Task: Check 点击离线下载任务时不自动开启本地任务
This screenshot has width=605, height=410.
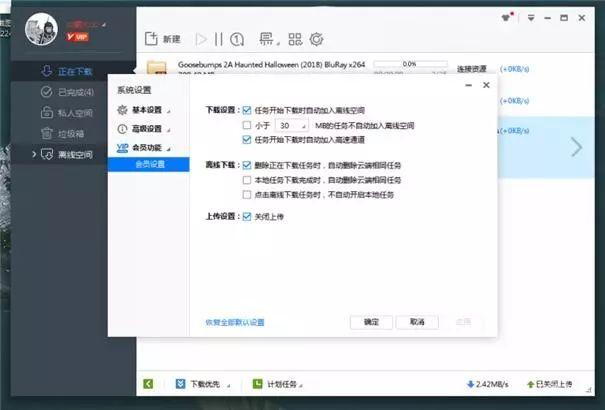Action: point(247,195)
